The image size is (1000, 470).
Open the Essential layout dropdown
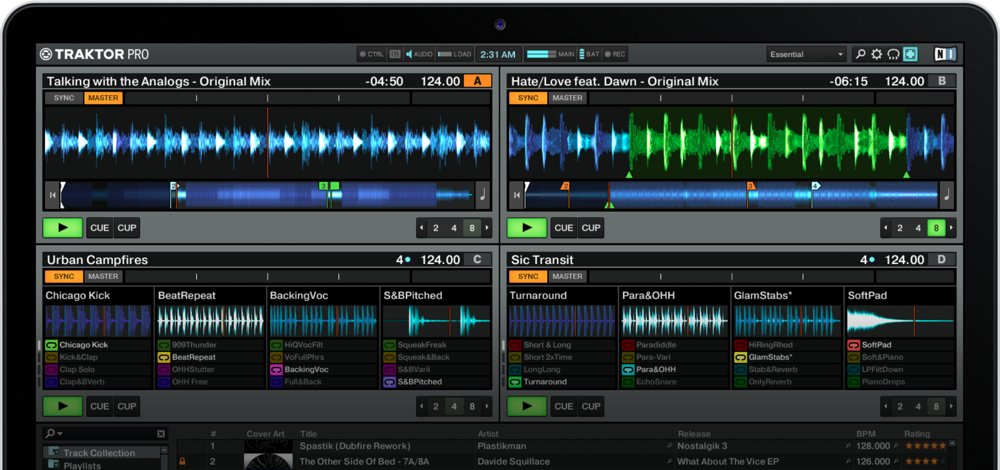coord(807,54)
